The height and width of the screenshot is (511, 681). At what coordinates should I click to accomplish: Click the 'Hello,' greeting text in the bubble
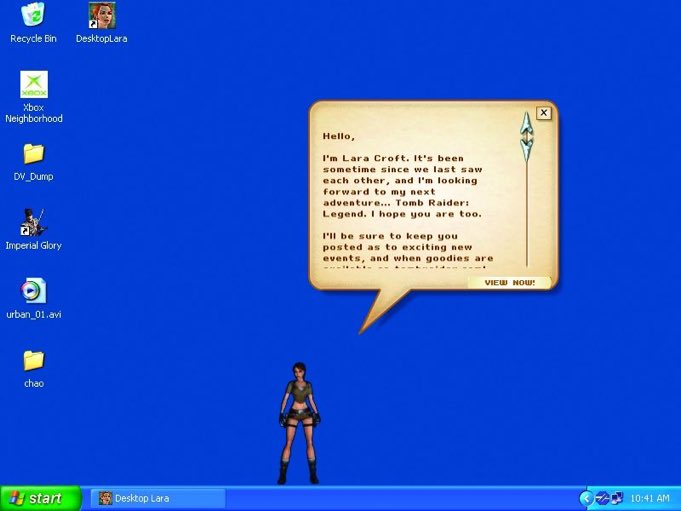tap(338, 136)
